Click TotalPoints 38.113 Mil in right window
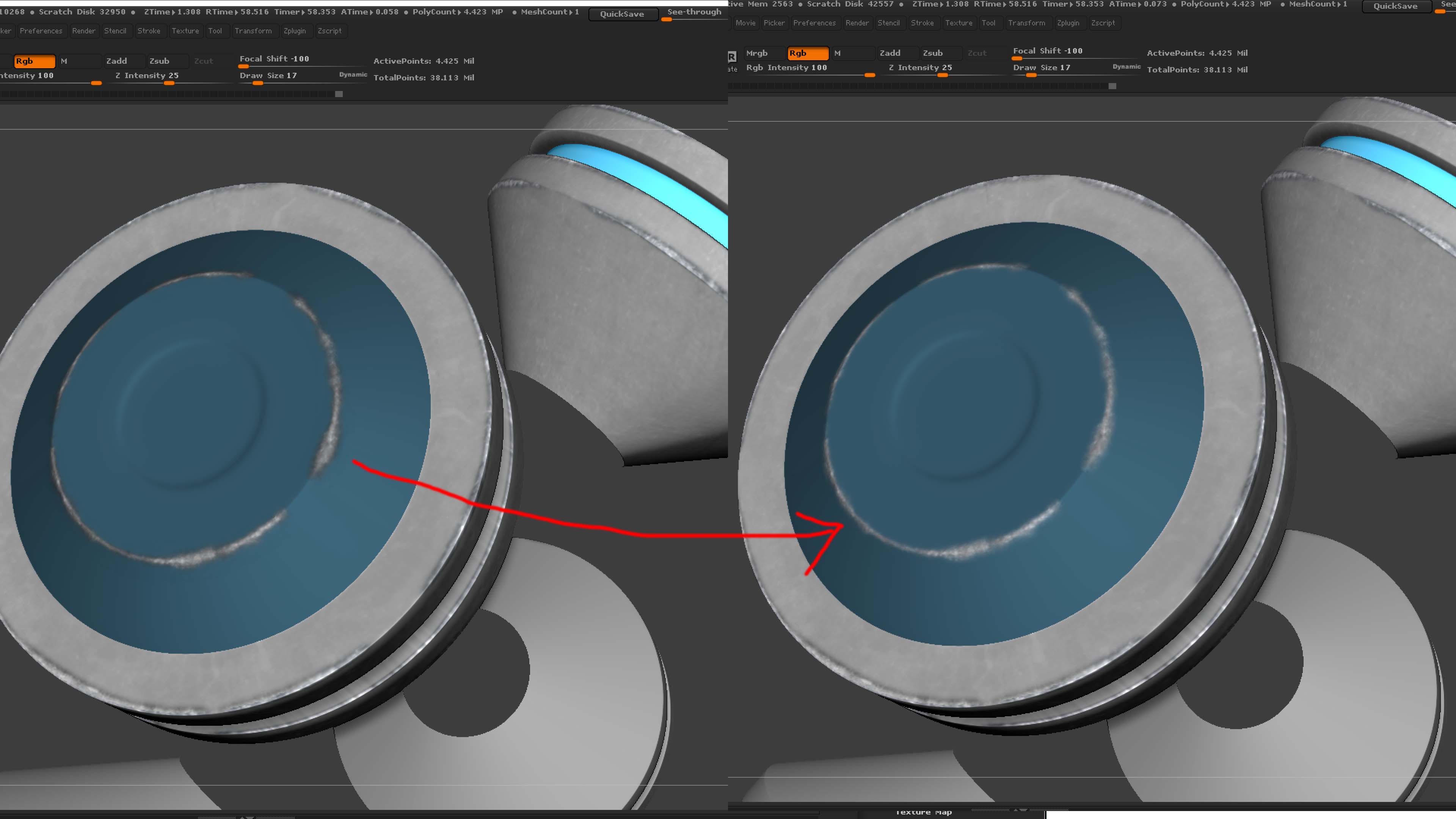 click(x=1197, y=70)
